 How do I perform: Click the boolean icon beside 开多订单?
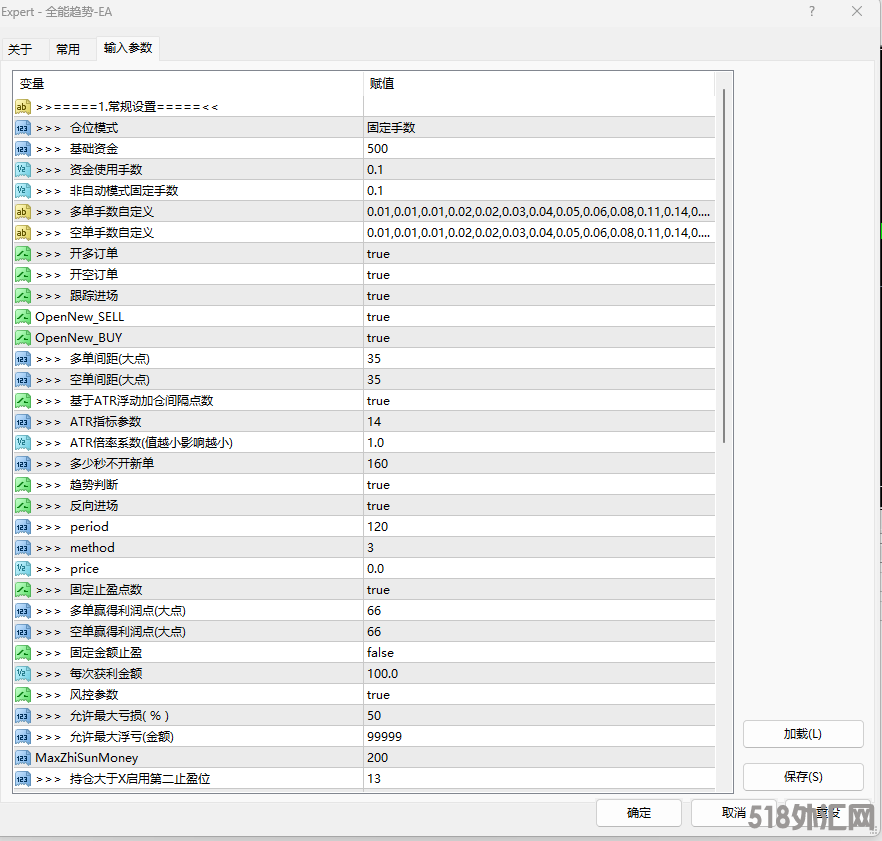pyautogui.click(x=22, y=254)
